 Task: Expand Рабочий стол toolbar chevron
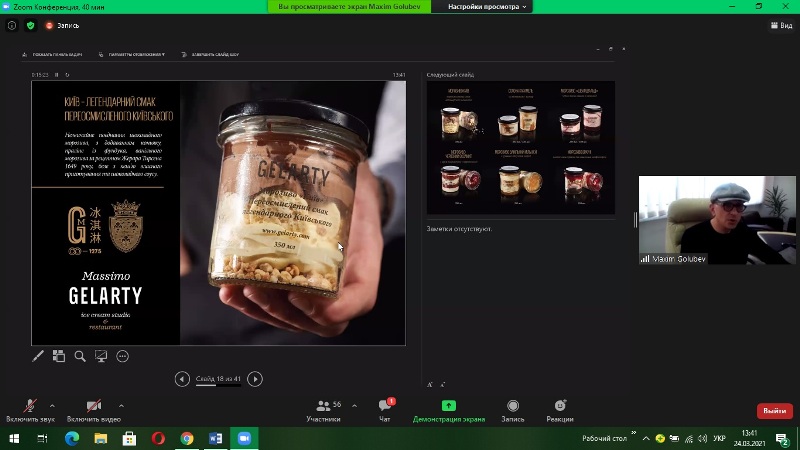[634, 434]
